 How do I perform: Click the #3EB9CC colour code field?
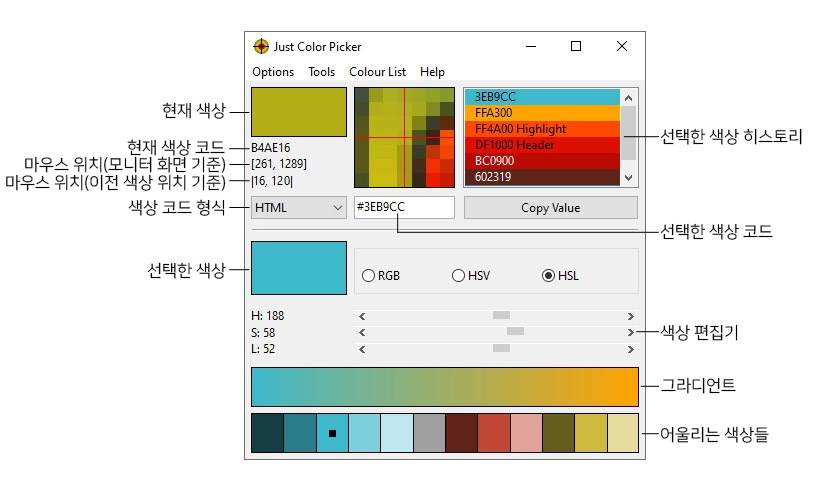[x=404, y=207]
